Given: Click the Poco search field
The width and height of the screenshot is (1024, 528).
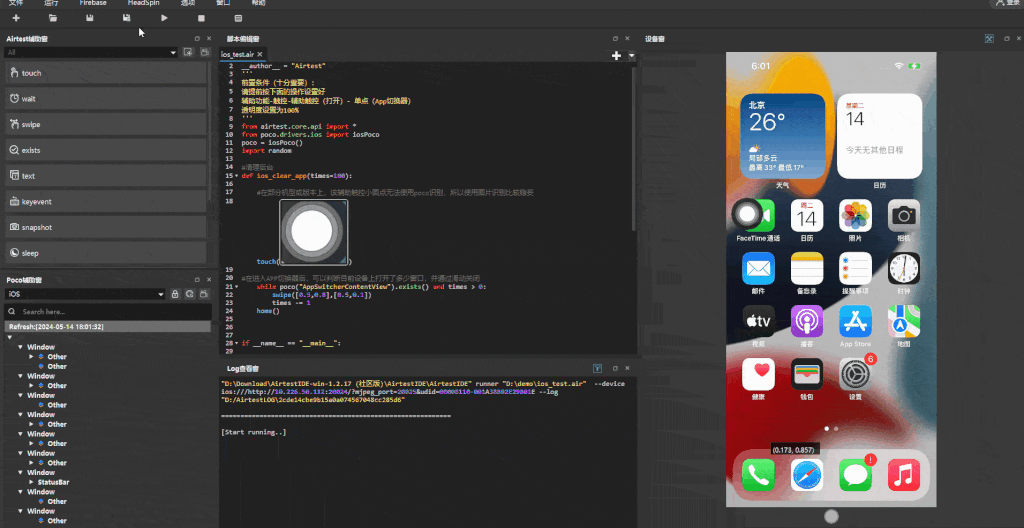Looking at the screenshot, I should [108, 312].
